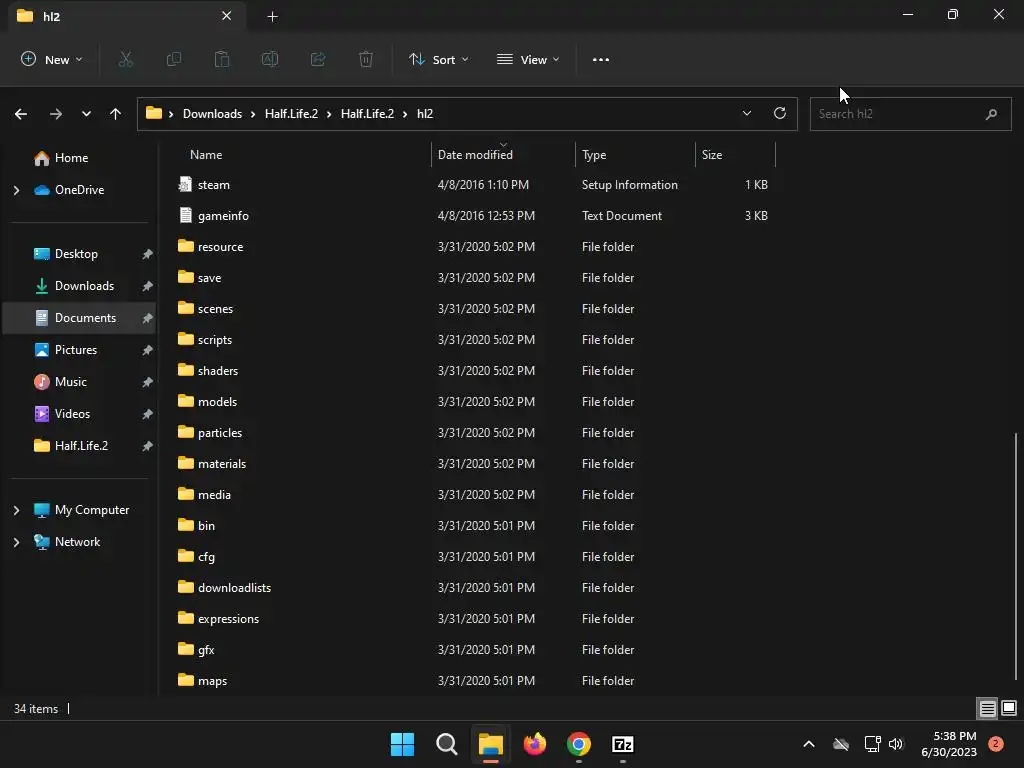Click first Half.Life.2 breadcrumb segment

coord(291,114)
